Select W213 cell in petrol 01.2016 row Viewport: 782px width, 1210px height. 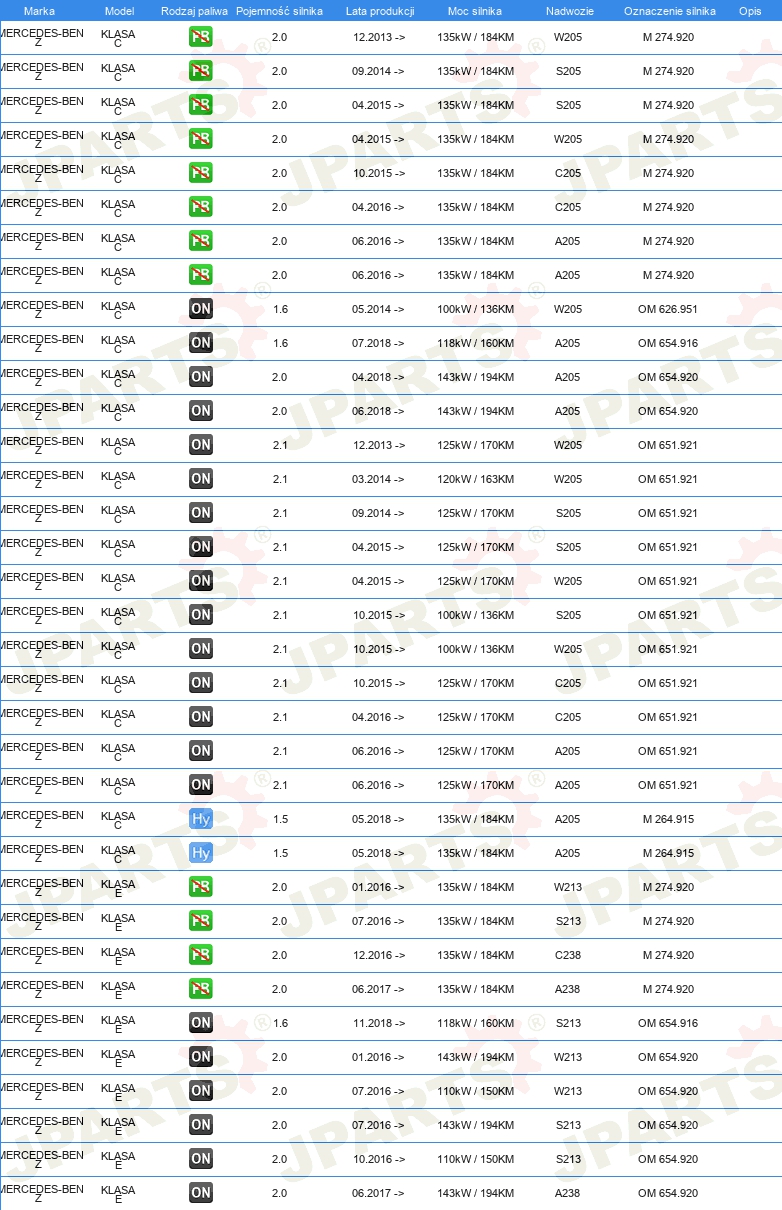568,888
